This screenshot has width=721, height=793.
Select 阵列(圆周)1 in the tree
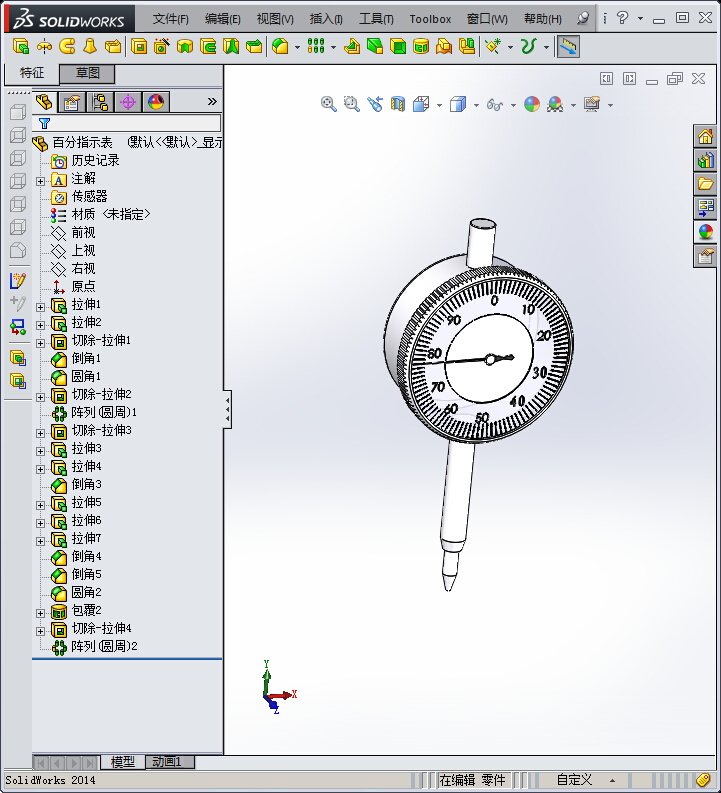click(x=95, y=412)
